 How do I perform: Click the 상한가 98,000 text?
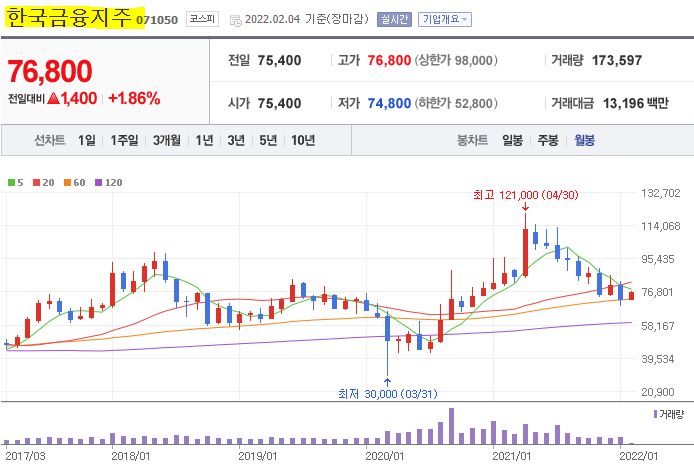coord(456,61)
